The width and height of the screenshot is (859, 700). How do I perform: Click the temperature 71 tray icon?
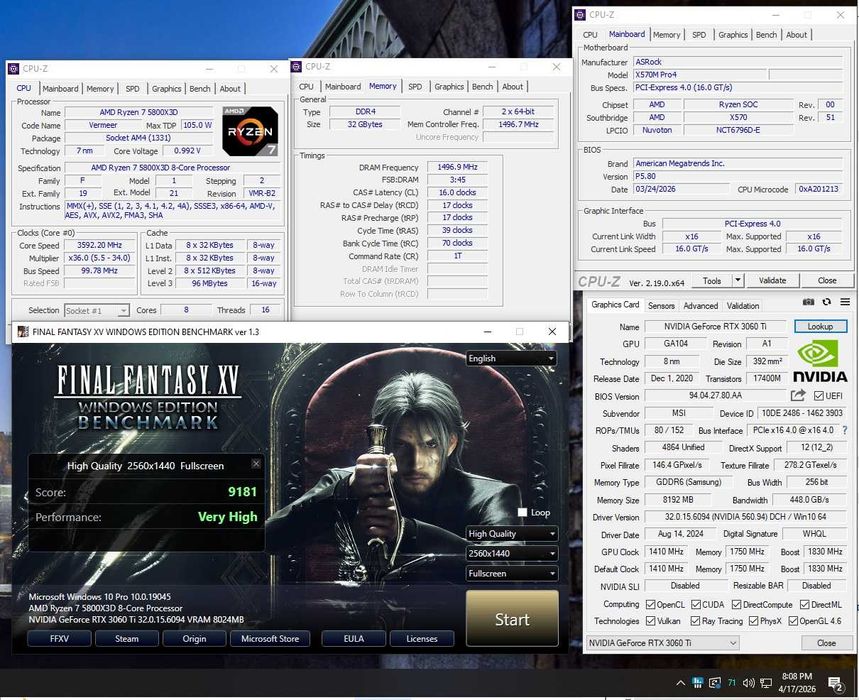tap(732, 682)
